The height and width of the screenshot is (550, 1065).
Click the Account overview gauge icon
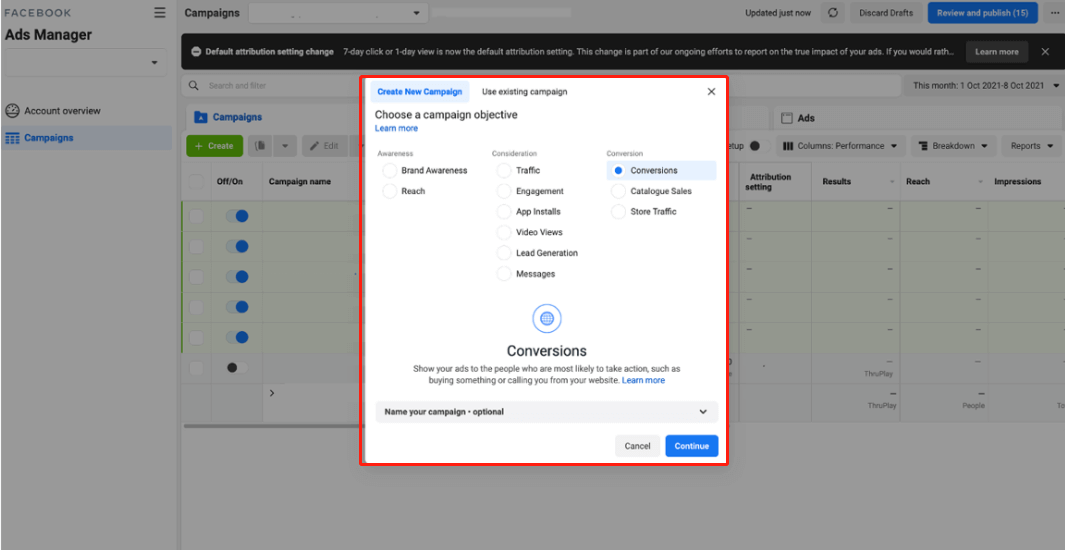point(12,111)
